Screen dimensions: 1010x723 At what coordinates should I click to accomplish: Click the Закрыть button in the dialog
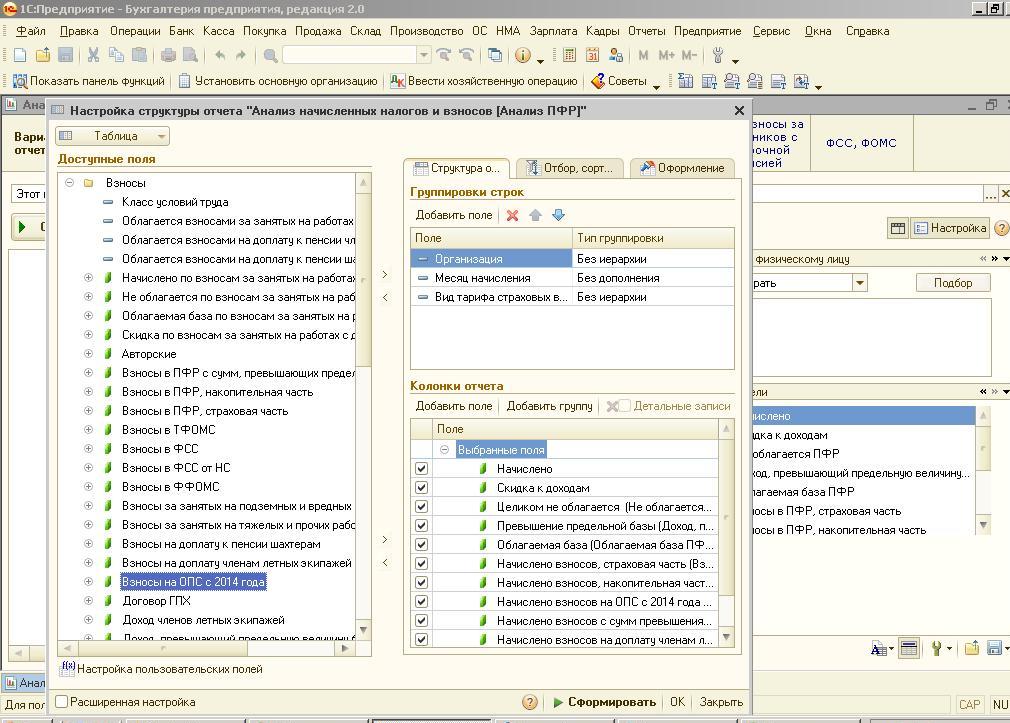[x=720, y=702]
